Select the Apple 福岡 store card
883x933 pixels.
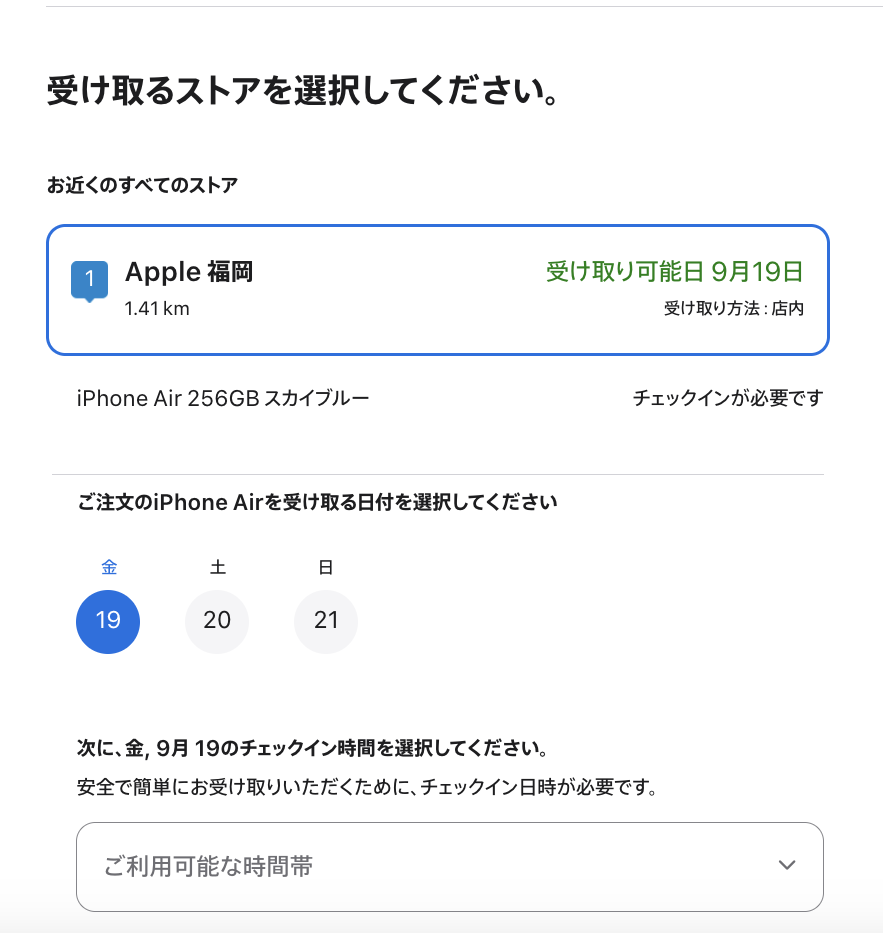click(438, 290)
